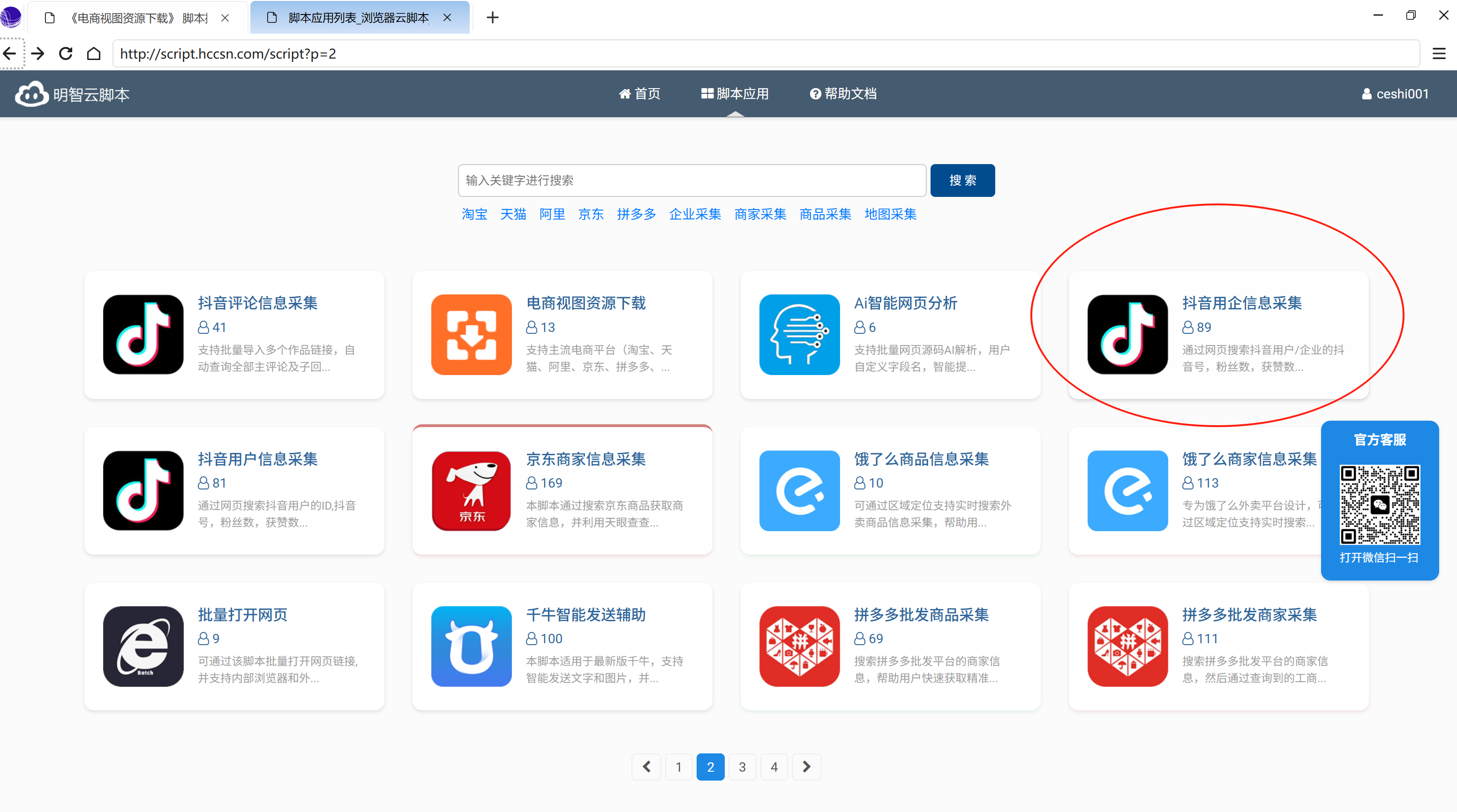The height and width of the screenshot is (812, 1457).
Task: Click the 抖音用户信息采集 TikTok icon
Action: click(143, 490)
